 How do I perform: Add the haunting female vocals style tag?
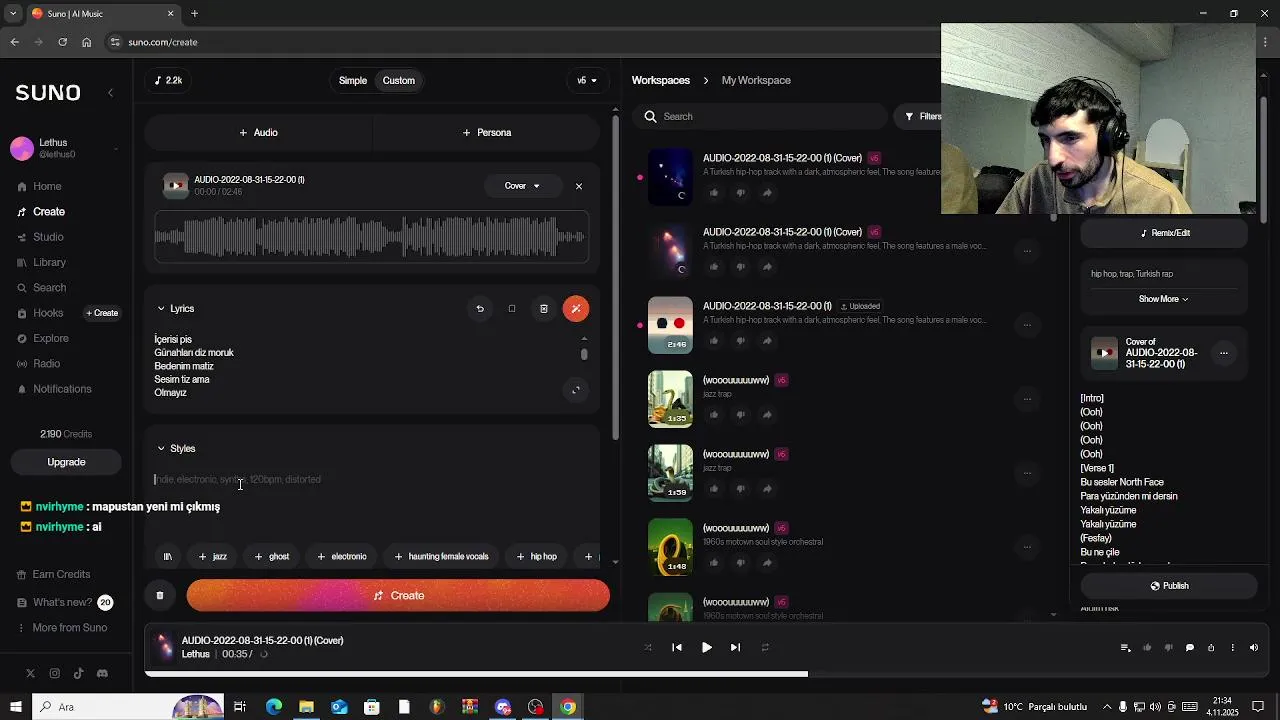pyautogui.click(x=442, y=557)
